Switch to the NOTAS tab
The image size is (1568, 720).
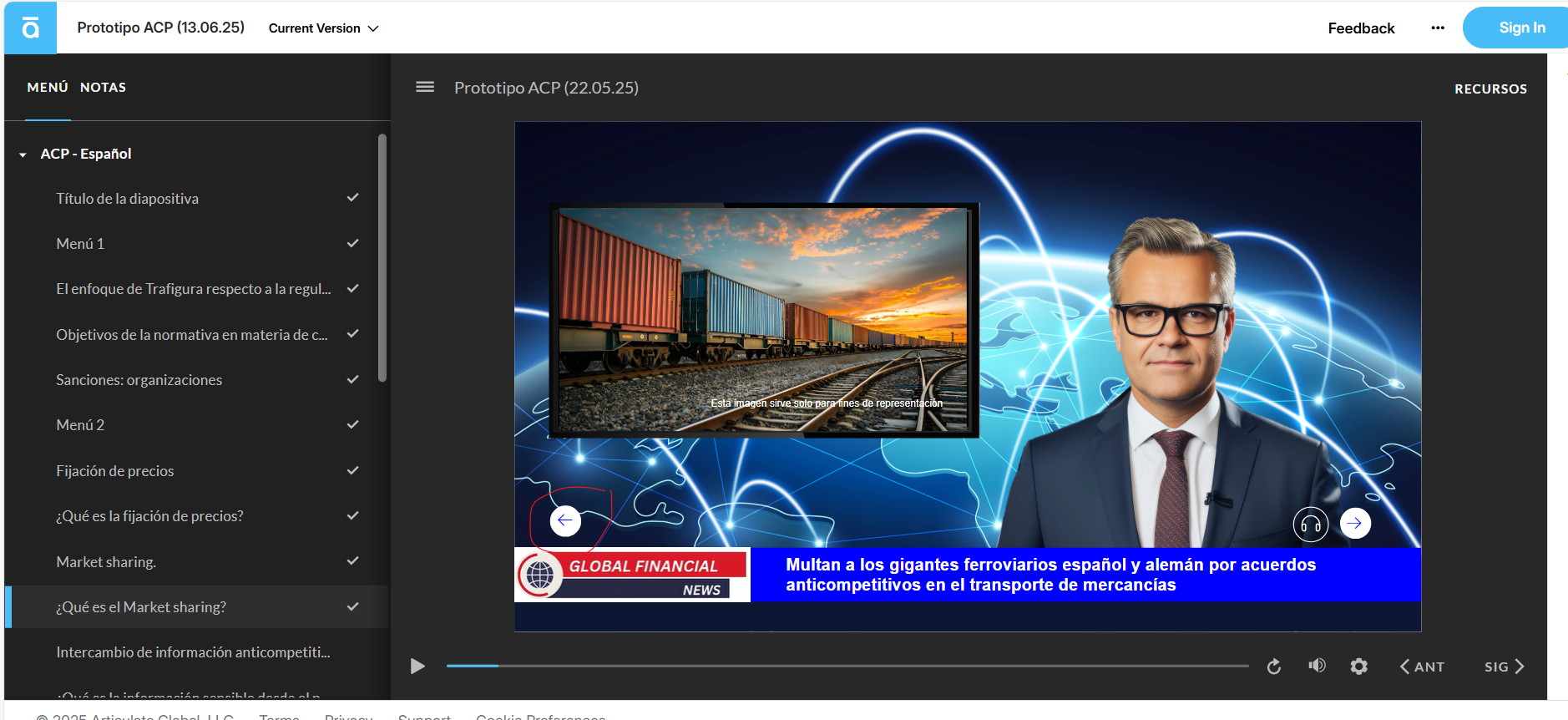(x=103, y=88)
